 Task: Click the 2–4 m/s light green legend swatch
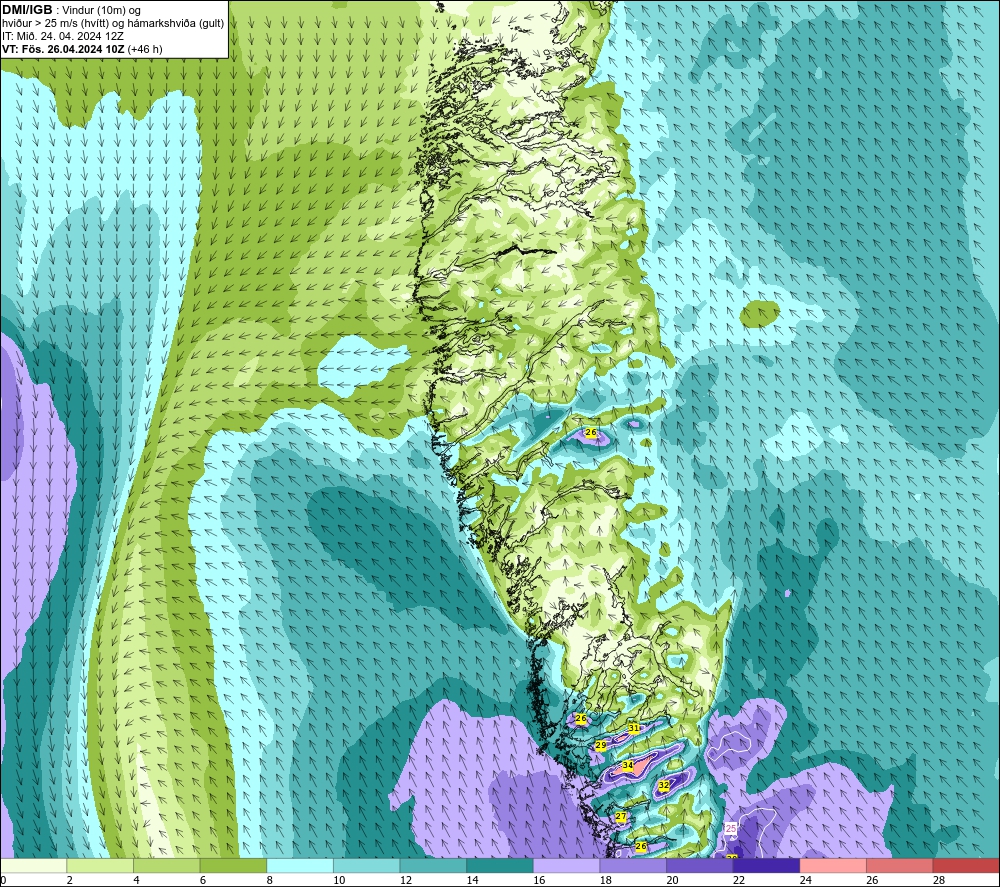click(x=100, y=865)
